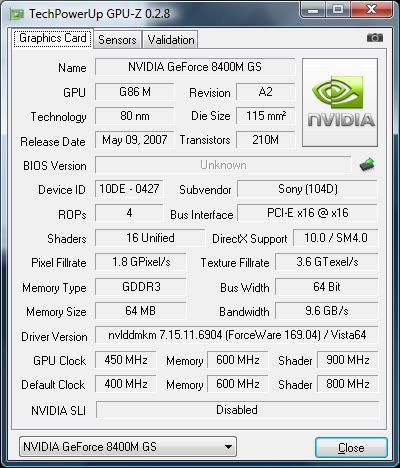This screenshot has width=400, height=468.
Task: Minimize the GPU-Z window
Action: [x=313, y=10]
